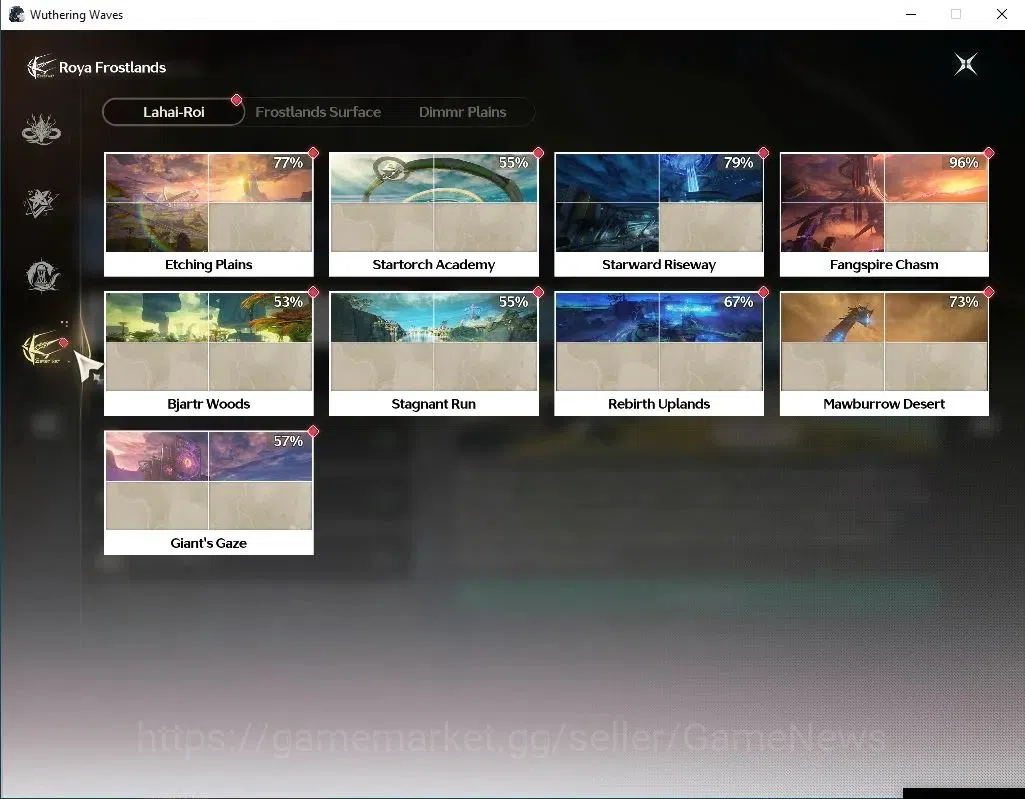This screenshot has height=799, width=1025.
Task: Switch to the Frostlands Surface tab
Action: tap(318, 112)
